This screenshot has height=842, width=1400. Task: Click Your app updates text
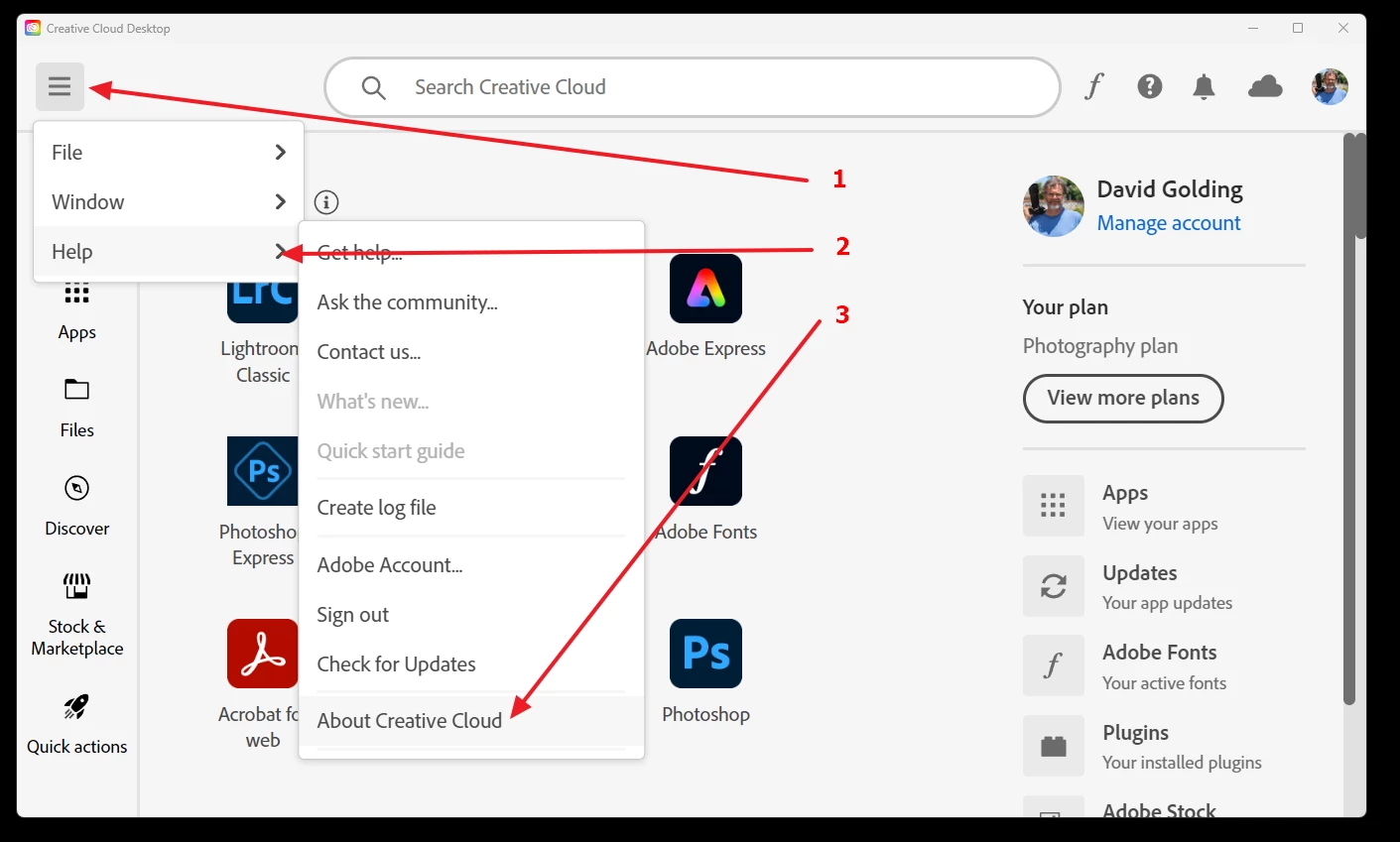1168,603
